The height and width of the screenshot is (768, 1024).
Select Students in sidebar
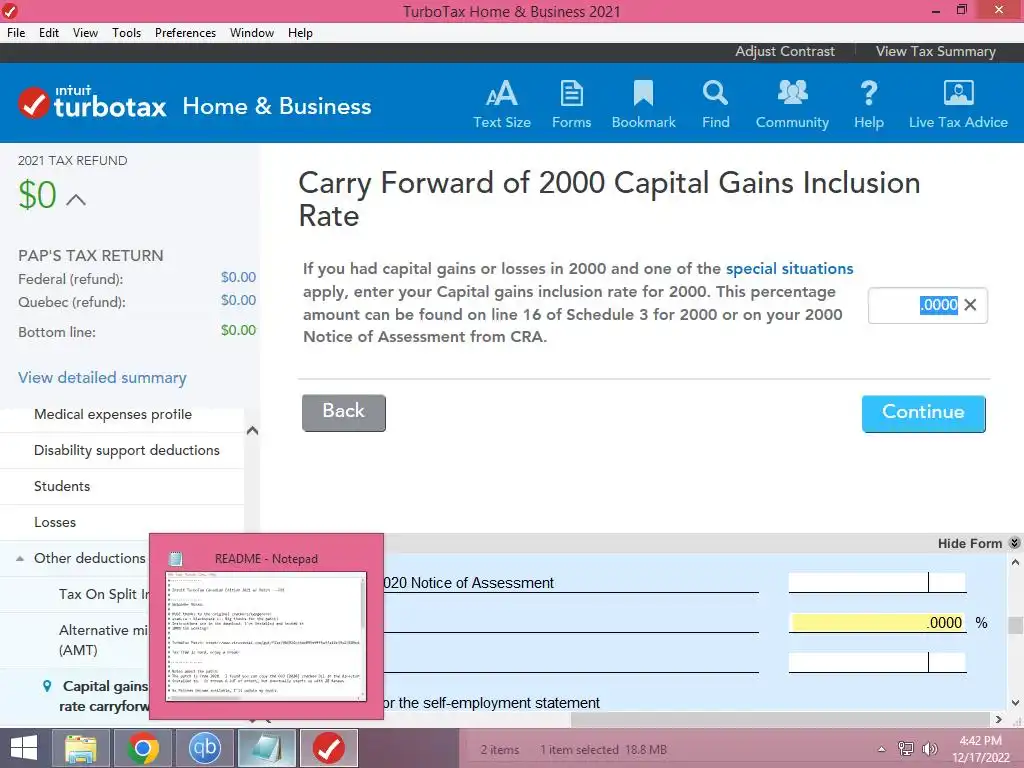coord(122,486)
